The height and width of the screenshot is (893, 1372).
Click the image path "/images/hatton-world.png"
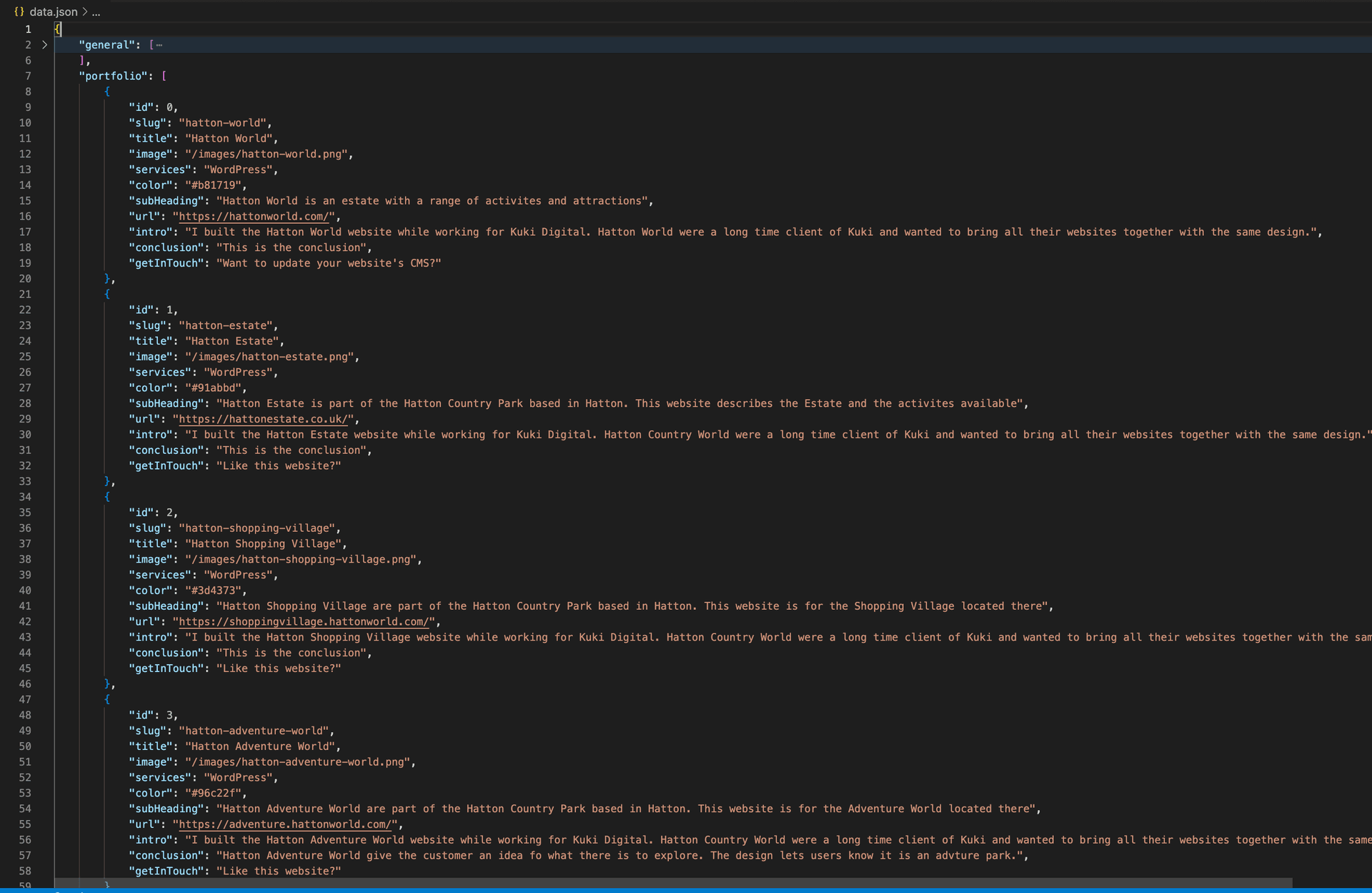tap(266, 154)
